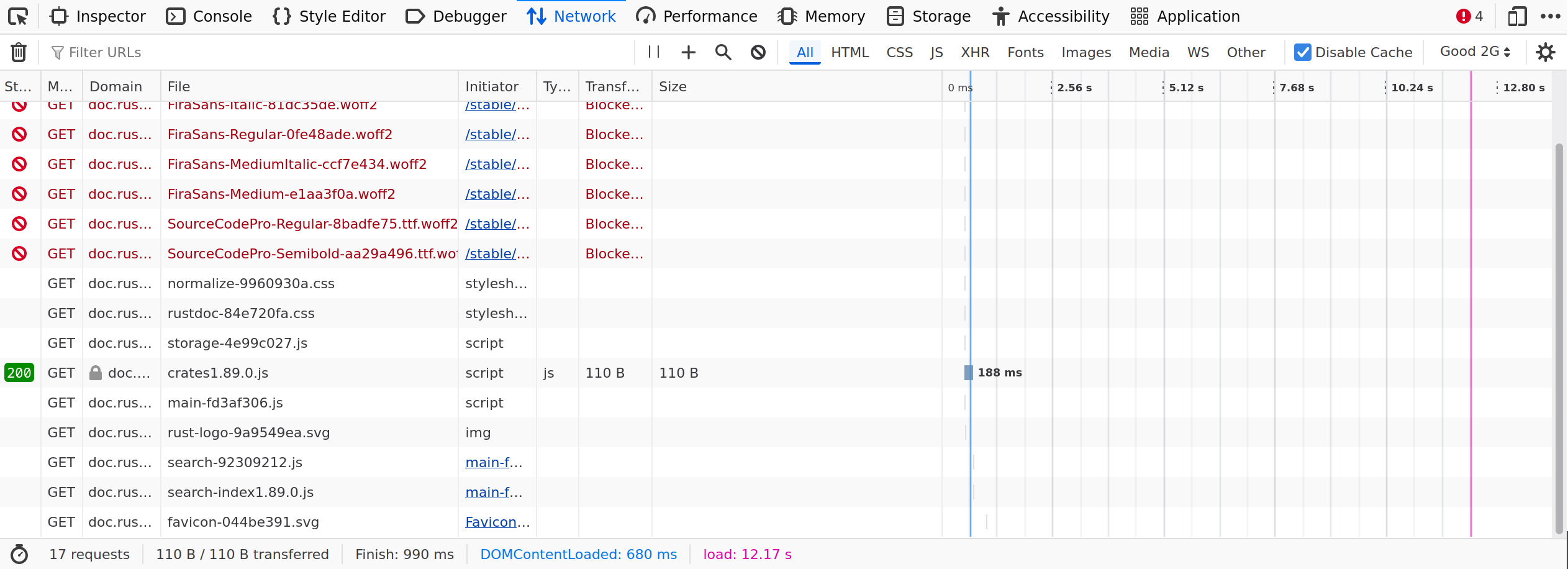
Task: Click the element picker icon
Action: [18, 17]
